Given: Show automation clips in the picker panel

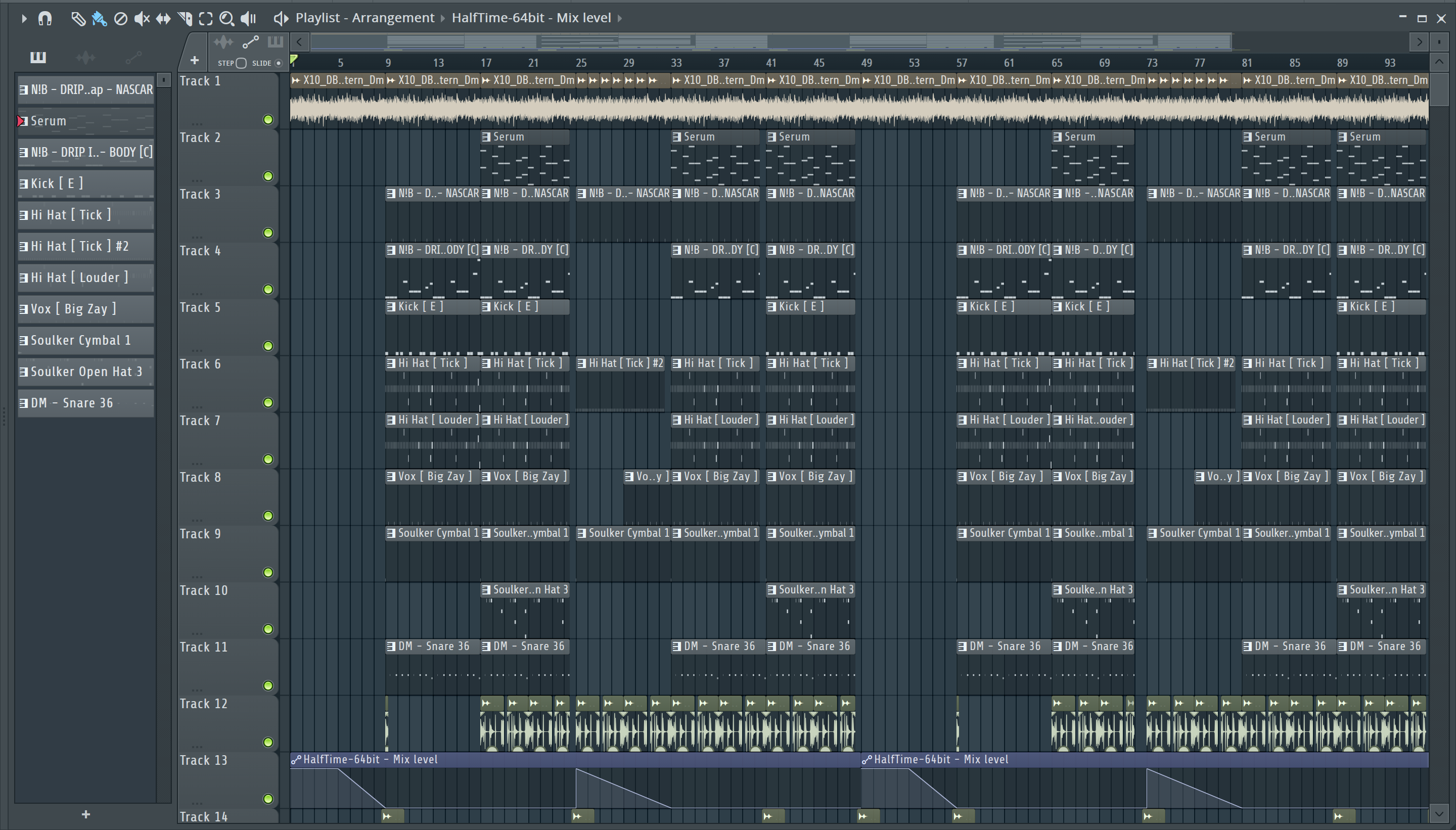Looking at the screenshot, I should 133,57.
